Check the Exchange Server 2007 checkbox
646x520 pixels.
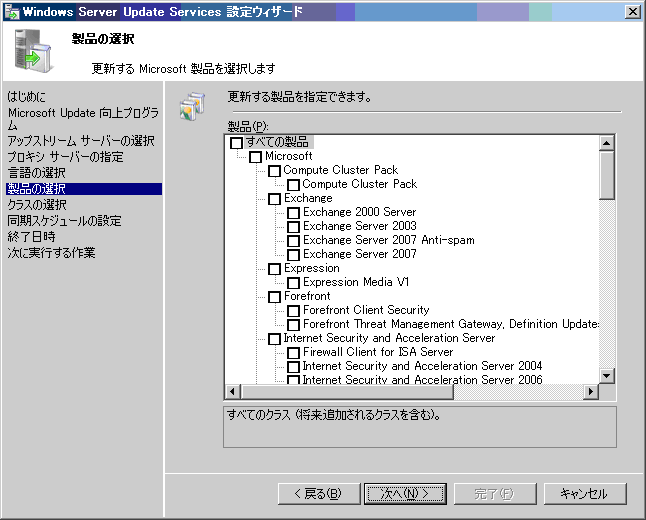pos(293,255)
